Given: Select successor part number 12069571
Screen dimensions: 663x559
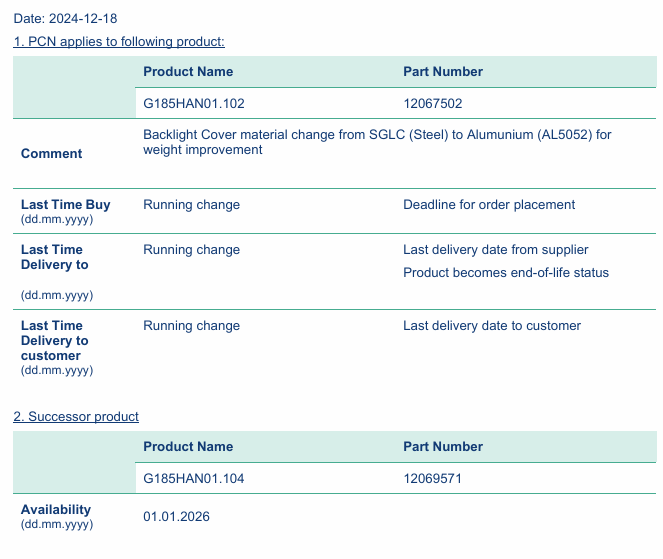Looking at the screenshot, I should 432,479.
